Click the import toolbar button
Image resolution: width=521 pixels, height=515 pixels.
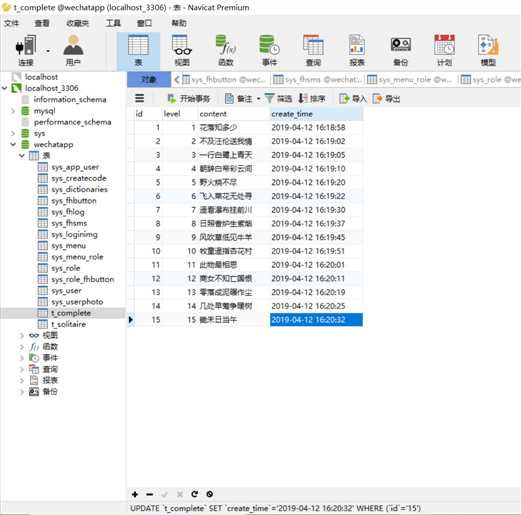tap(353, 99)
